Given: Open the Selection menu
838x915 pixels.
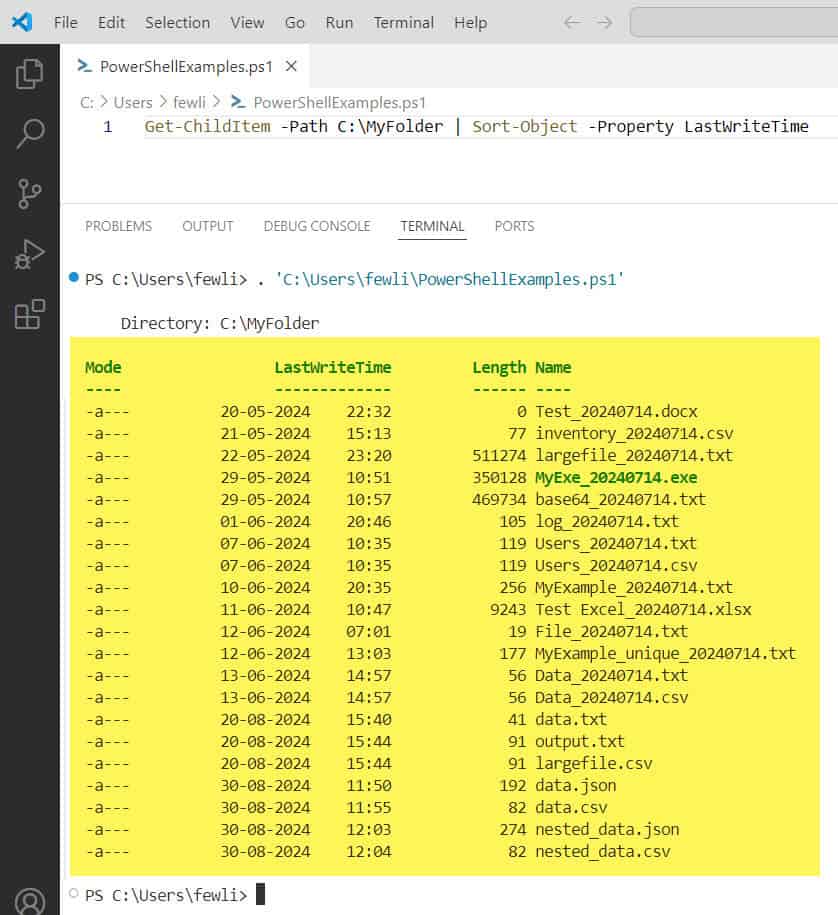Looking at the screenshot, I should 177,23.
